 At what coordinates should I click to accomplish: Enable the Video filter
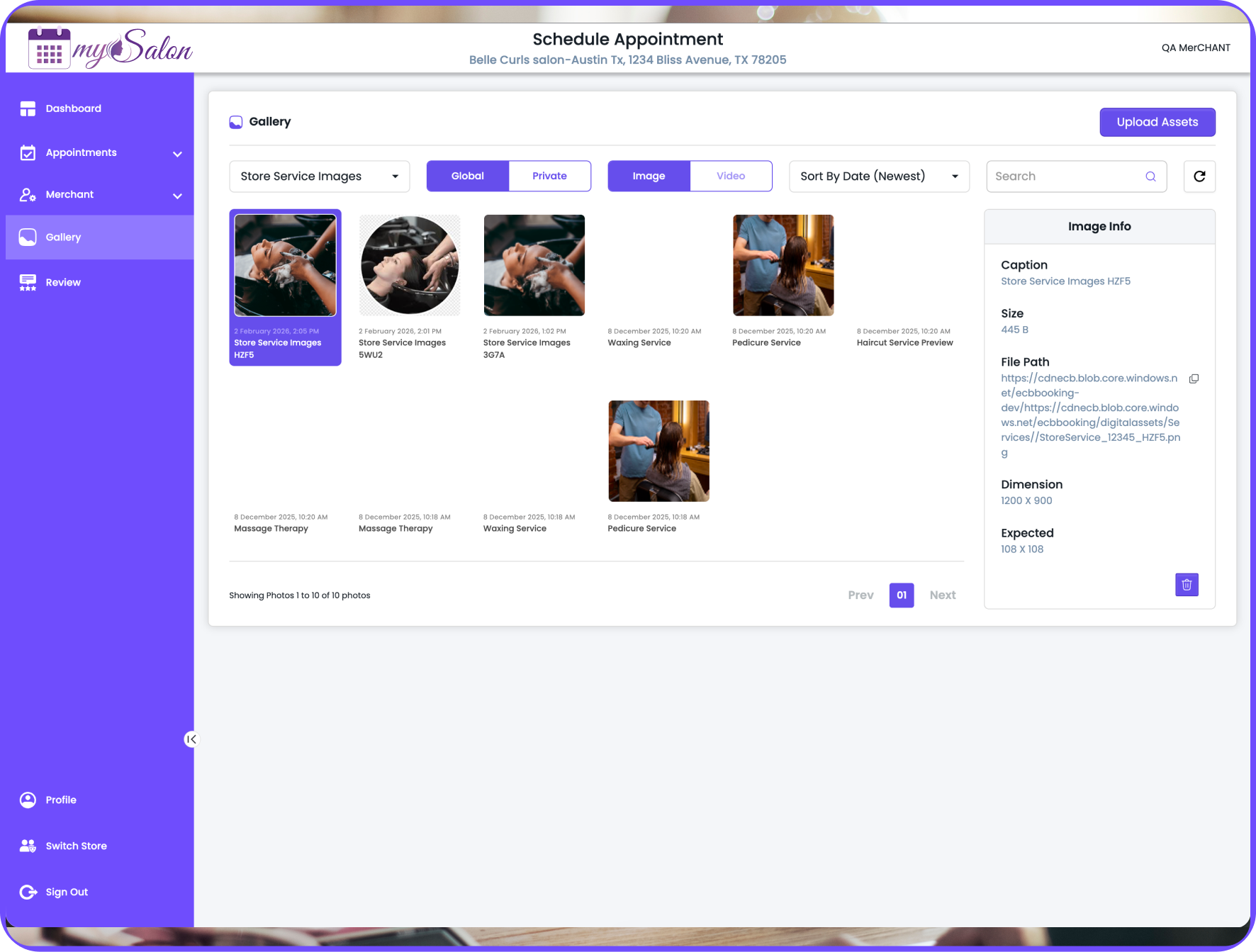(x=731, y=176)
